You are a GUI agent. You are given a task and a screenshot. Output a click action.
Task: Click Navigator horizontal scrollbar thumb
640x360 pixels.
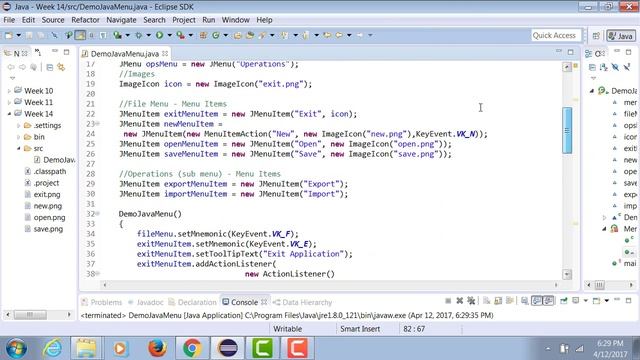tap(30, 315)
